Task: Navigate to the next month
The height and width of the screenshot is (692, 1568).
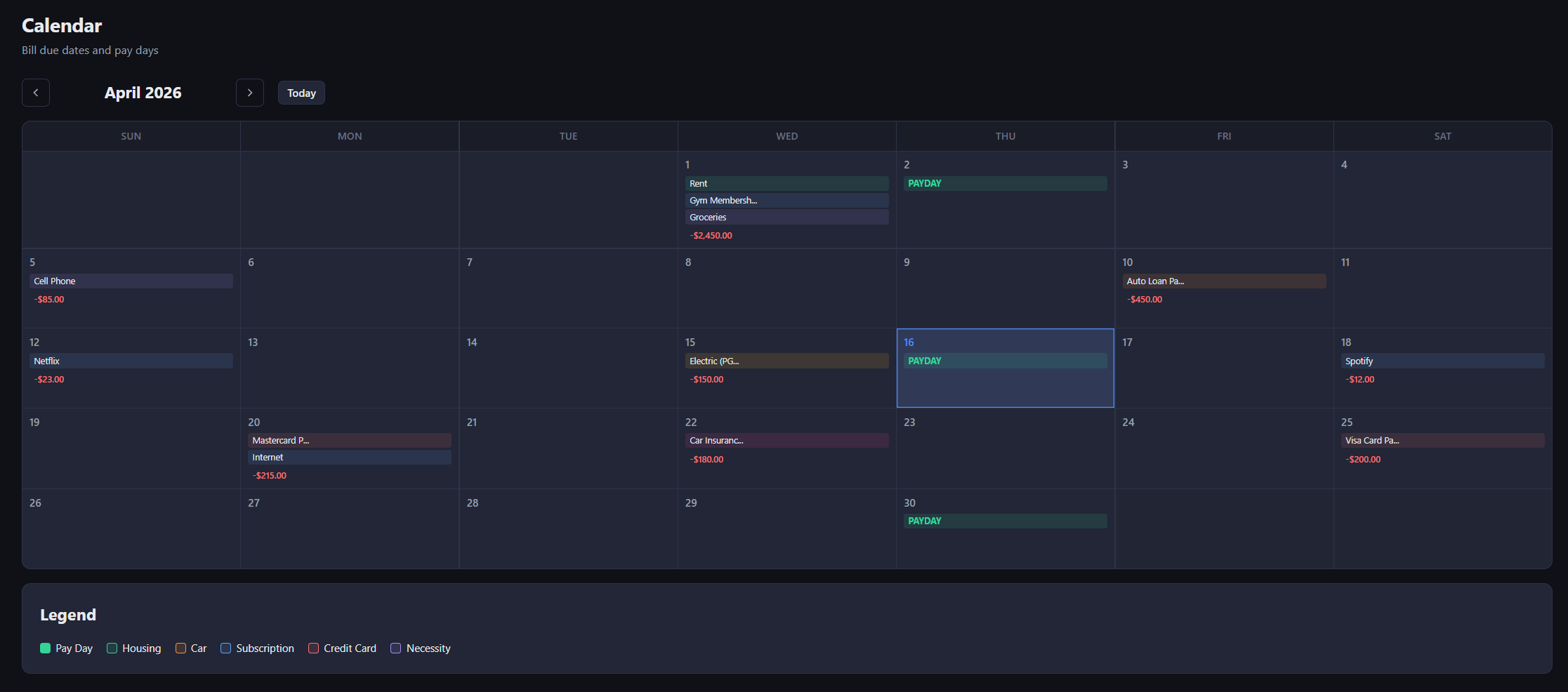Action: click(250, 93)
